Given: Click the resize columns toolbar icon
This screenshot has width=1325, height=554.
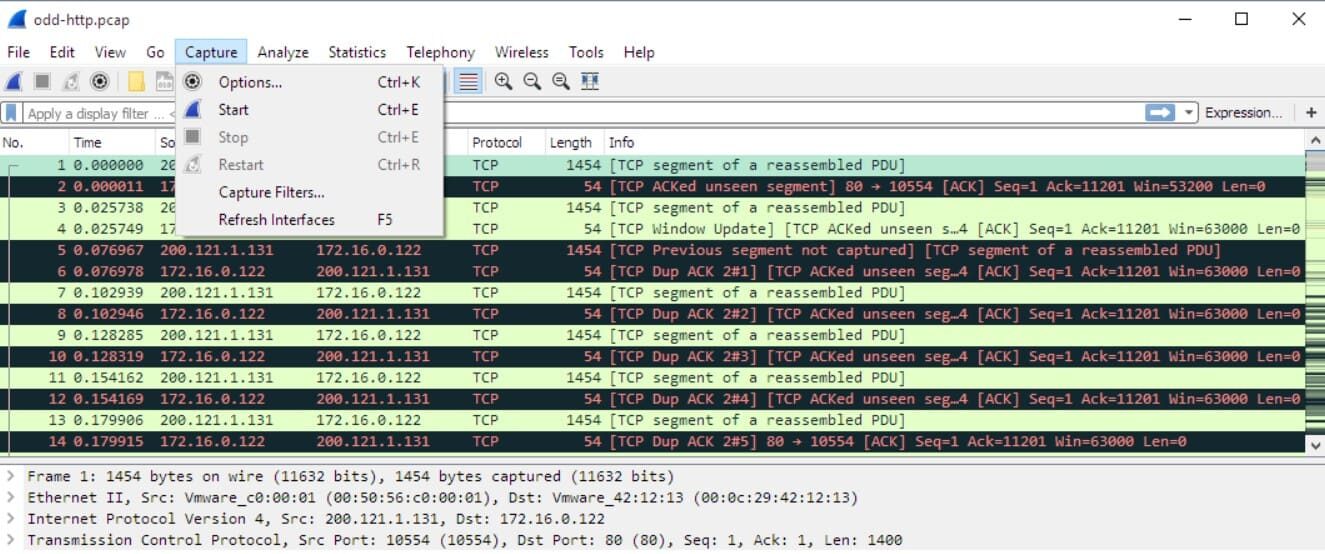Looking at the screenshot, I should [590, 82].
